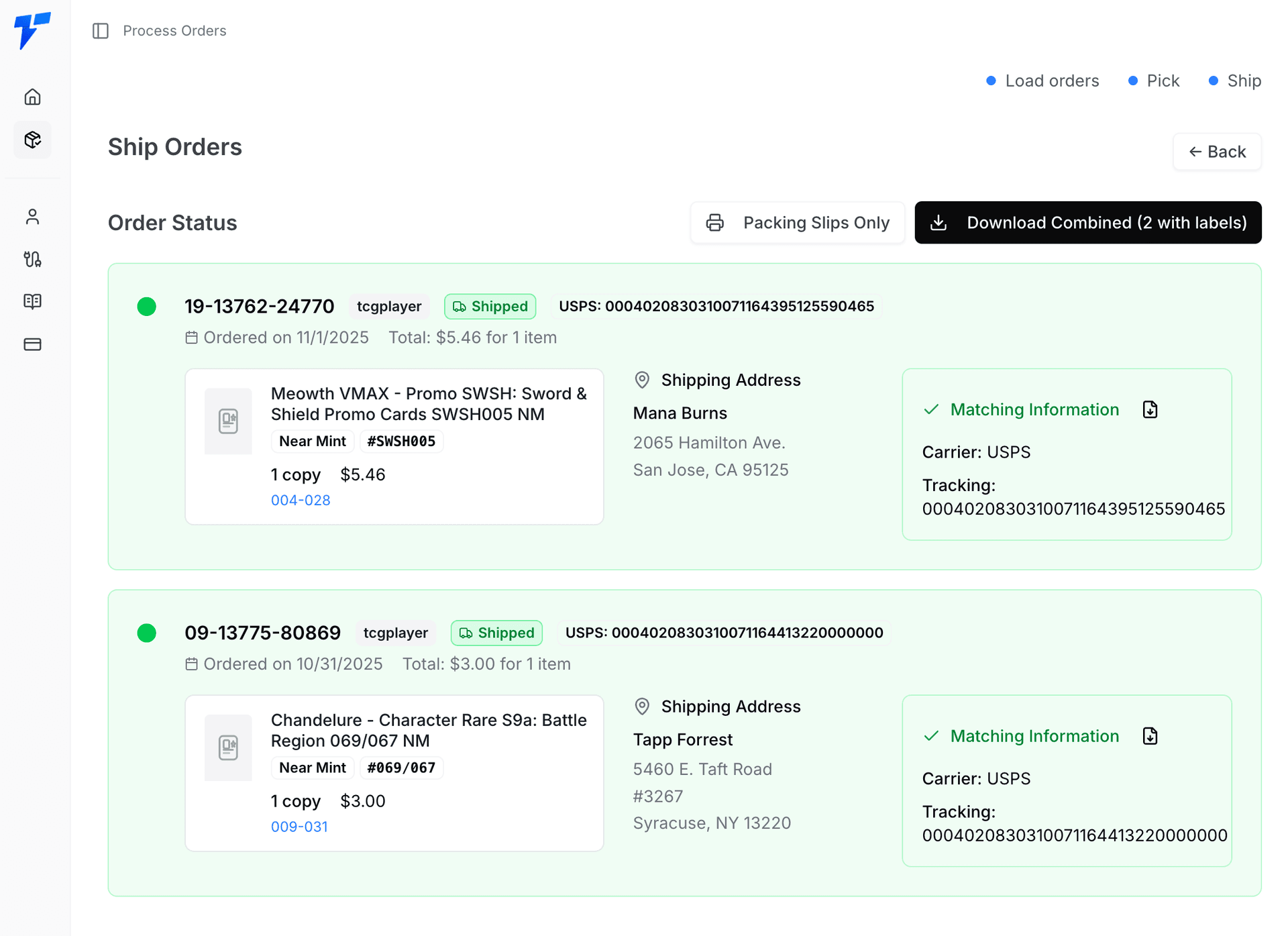Open the user profile sidebar icon
The height and width of the screenshot is (936, 1288).
(32, 217)
